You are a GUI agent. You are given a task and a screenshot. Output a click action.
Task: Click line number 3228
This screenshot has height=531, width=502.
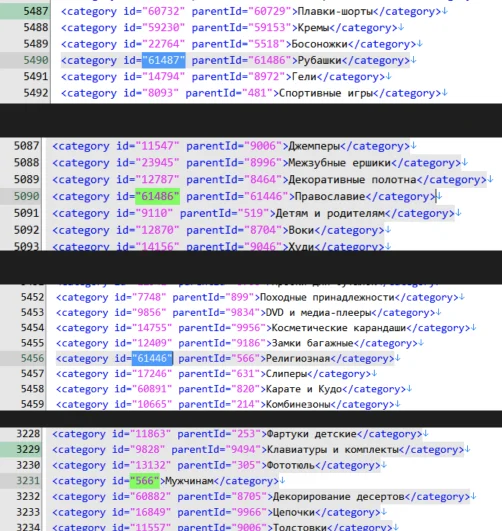point(28,434)
